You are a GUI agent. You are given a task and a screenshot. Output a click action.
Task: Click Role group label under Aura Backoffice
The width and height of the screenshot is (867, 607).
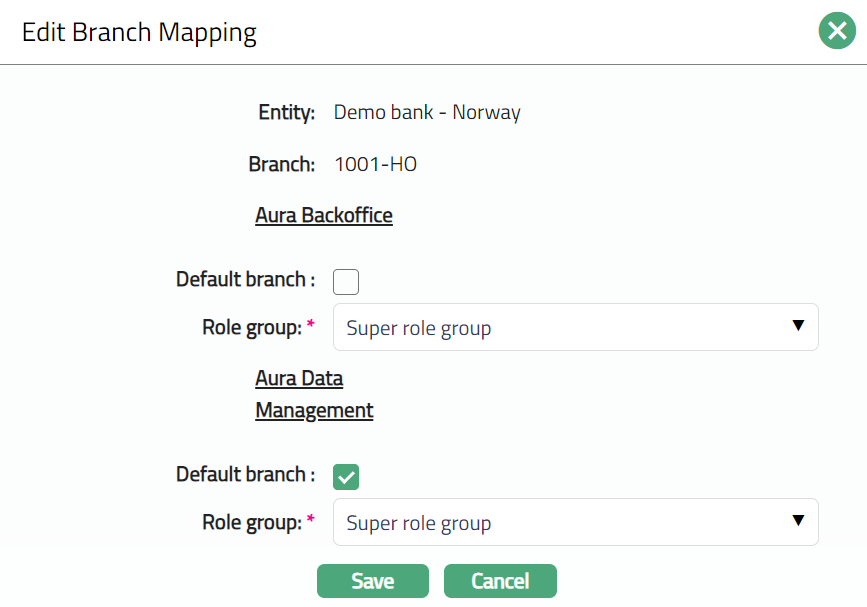click(x=252, y=327)
